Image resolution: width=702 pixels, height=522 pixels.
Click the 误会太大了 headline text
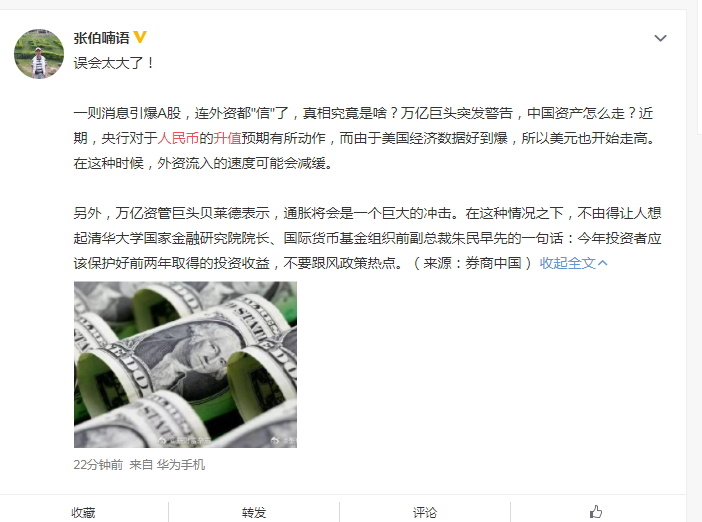(114, 63)
